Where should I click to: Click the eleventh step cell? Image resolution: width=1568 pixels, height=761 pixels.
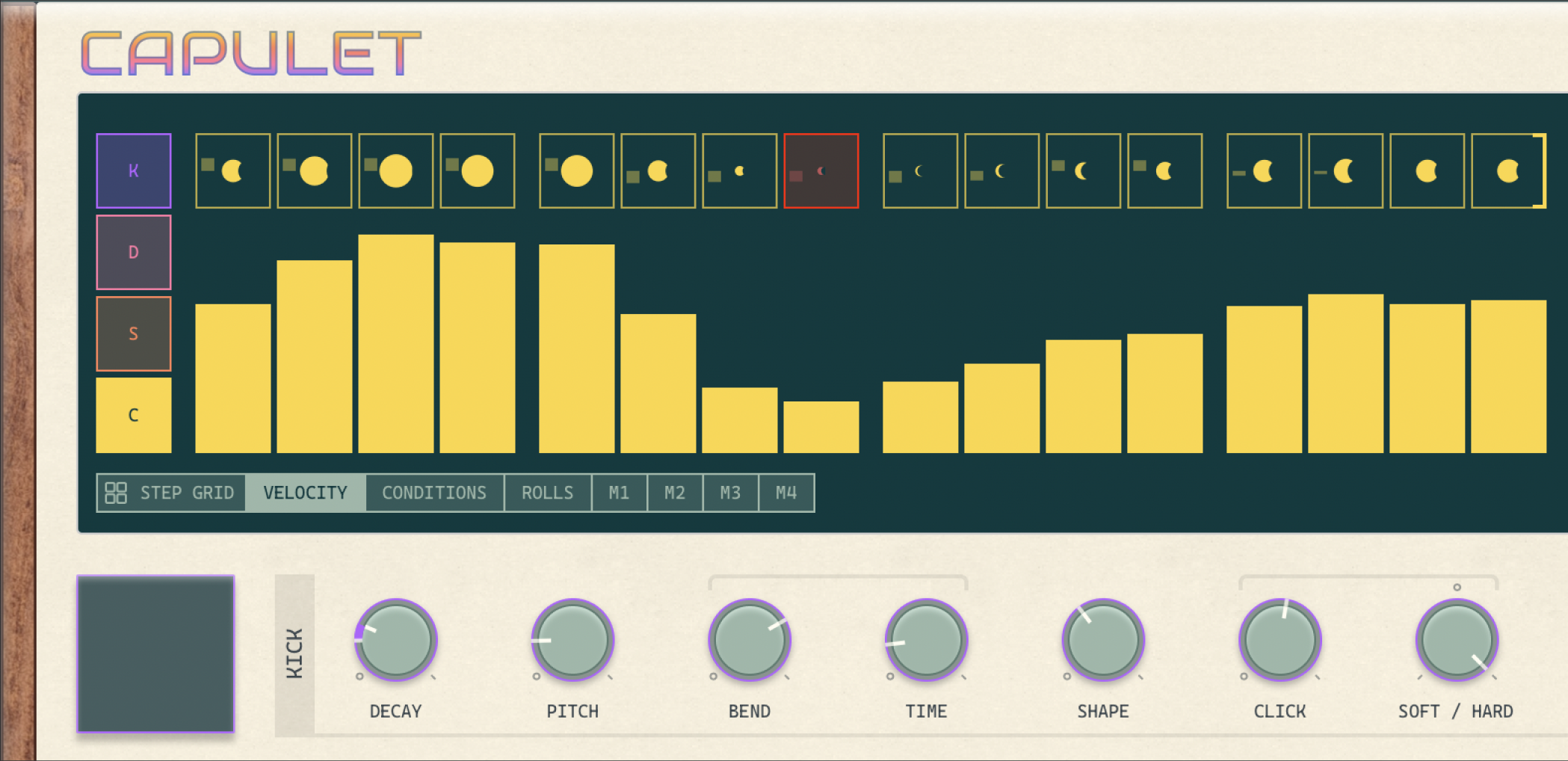(x=1084, y=170)
